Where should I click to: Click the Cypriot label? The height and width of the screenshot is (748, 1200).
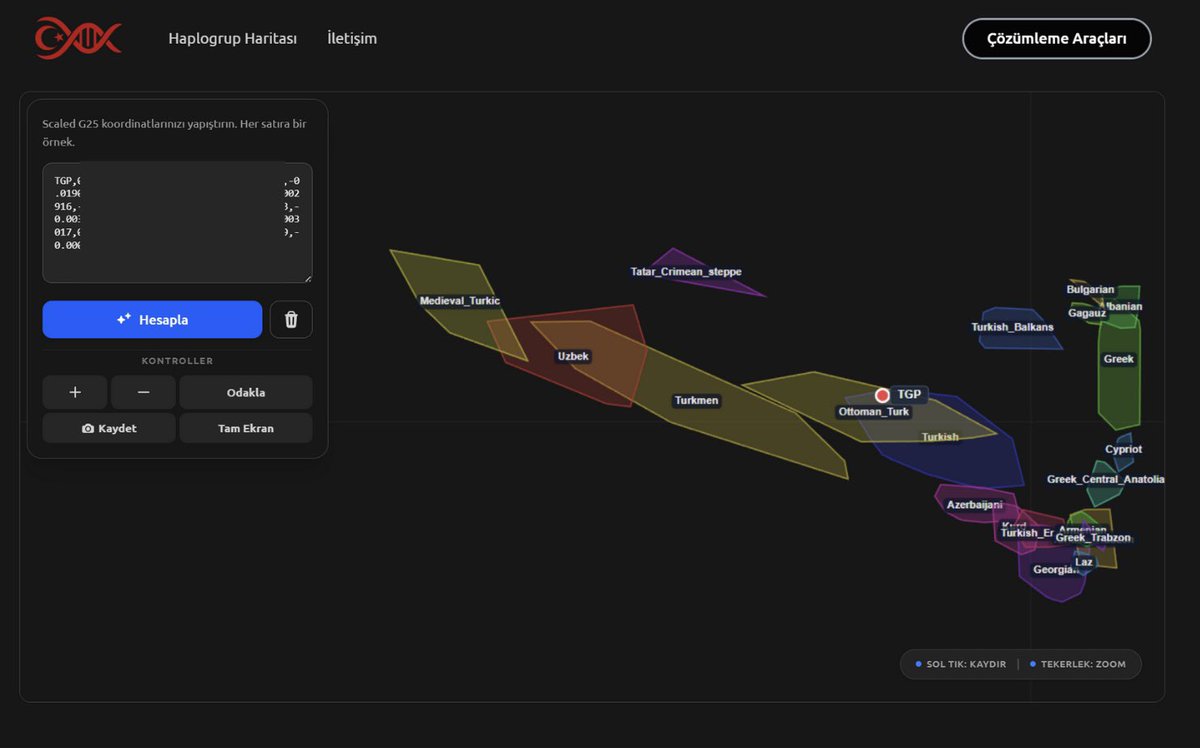click(x=1123, y=450)
